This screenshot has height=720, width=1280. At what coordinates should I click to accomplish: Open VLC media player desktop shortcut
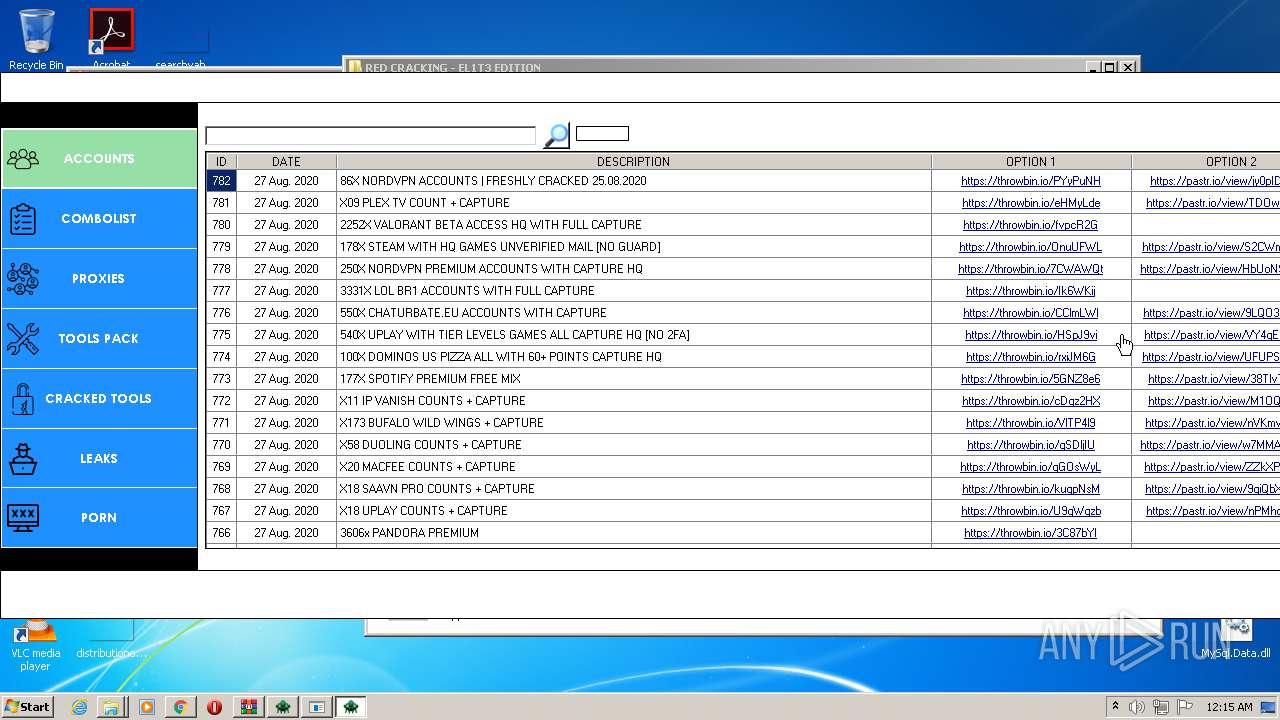click(x=35, y=646)
